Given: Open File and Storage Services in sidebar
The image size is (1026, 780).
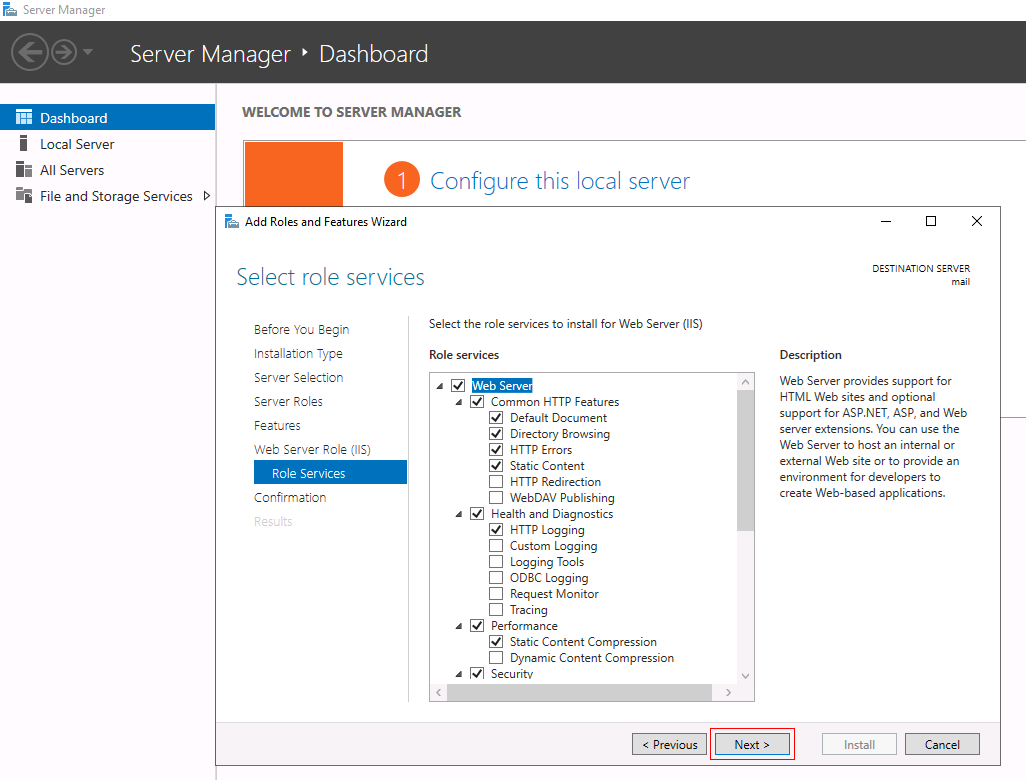Looking at the screenshot, I should [x=107, y=196].
